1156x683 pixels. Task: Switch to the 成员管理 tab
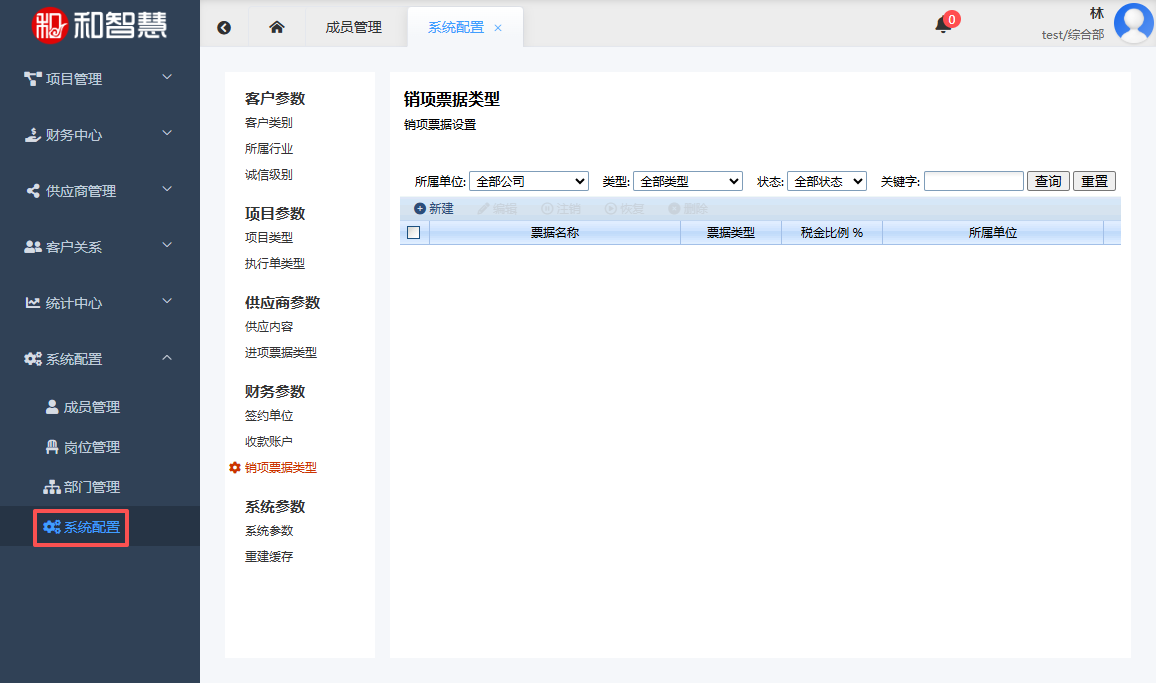tap(354, 27)
